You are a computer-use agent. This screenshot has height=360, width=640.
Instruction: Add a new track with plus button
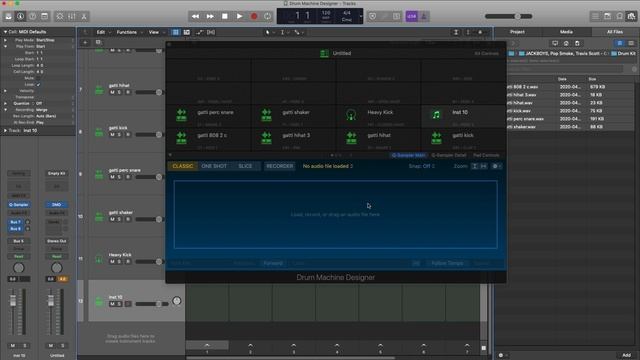click(85, 42)
